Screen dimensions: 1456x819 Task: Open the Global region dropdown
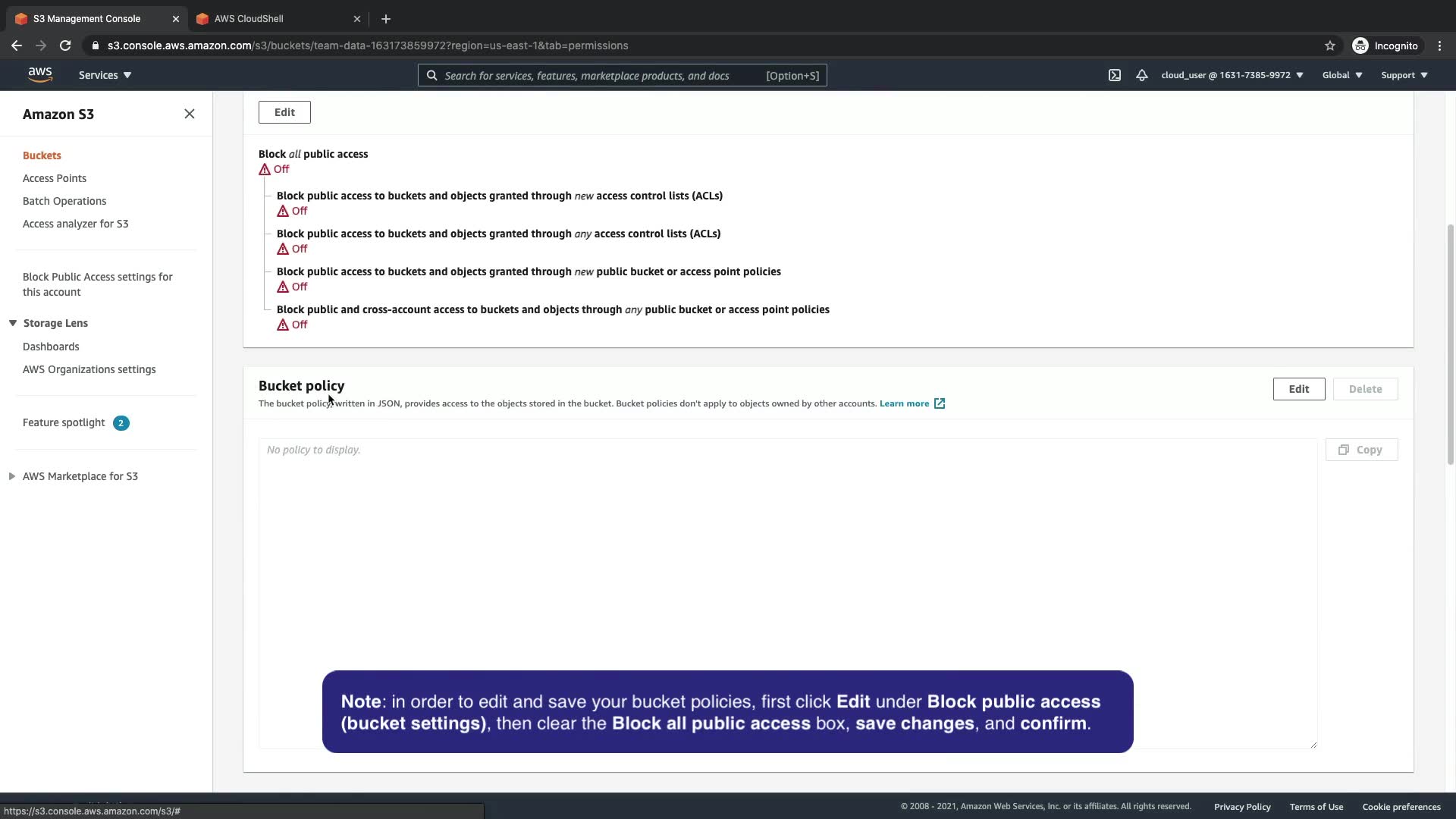point(1341,75)
